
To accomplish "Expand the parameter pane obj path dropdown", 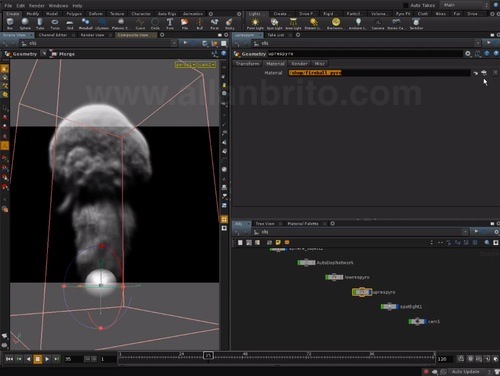I will coord(478,43).
